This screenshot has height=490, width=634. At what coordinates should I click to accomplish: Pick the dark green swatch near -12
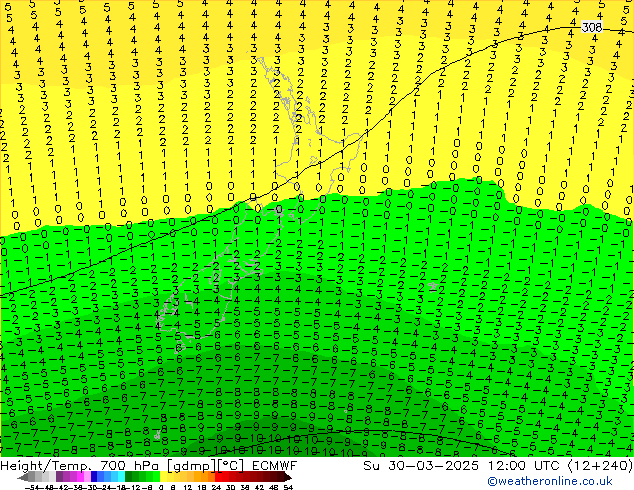(x=129, y=477)
